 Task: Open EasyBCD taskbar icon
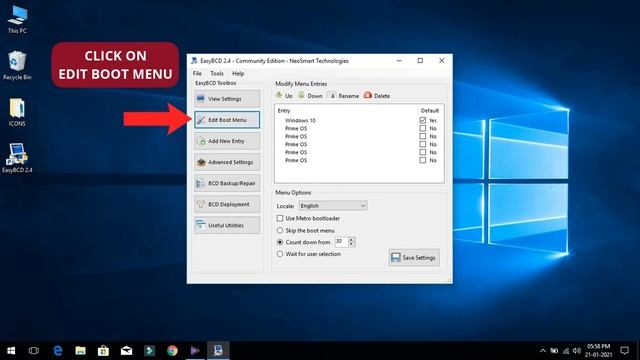click(x=218, y=351)
